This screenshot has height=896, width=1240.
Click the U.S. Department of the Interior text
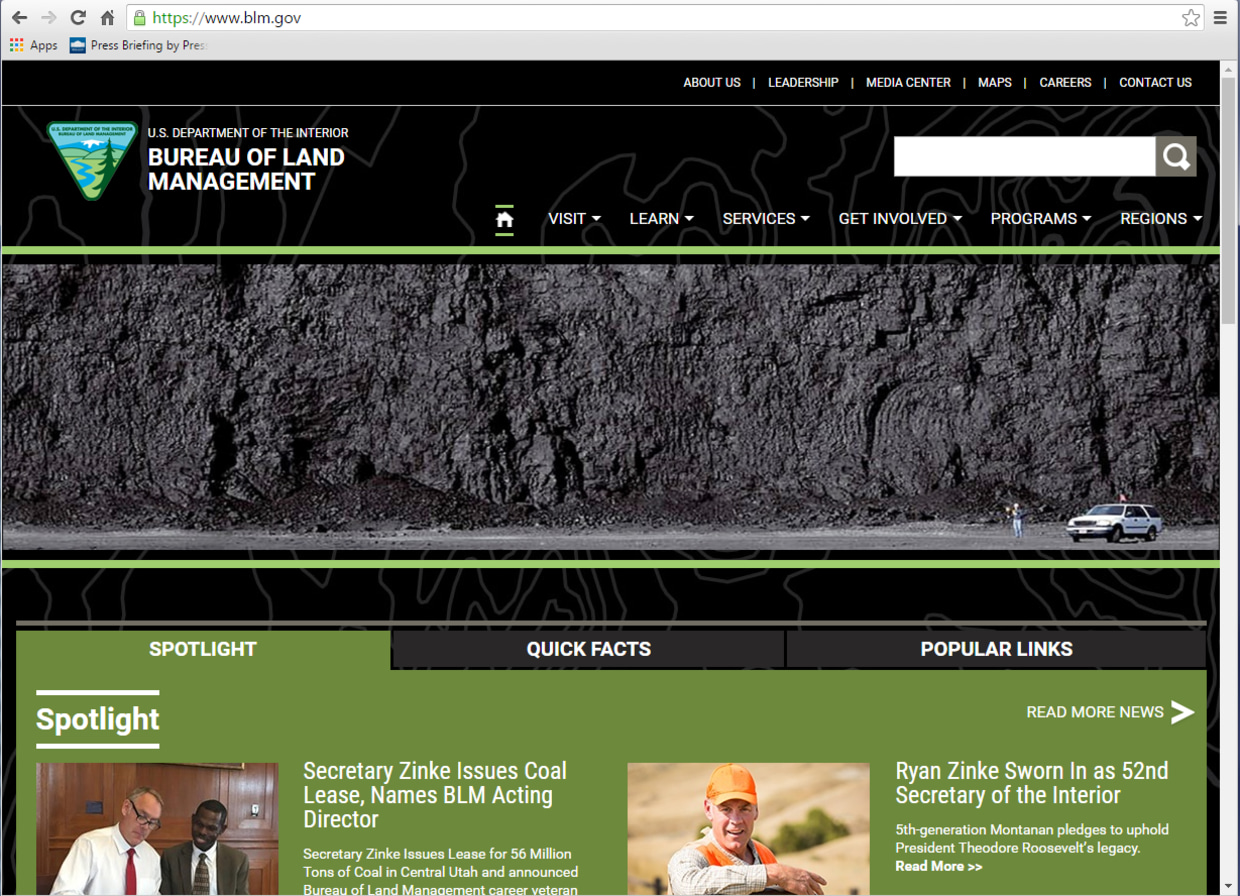[x=248, y=133]
